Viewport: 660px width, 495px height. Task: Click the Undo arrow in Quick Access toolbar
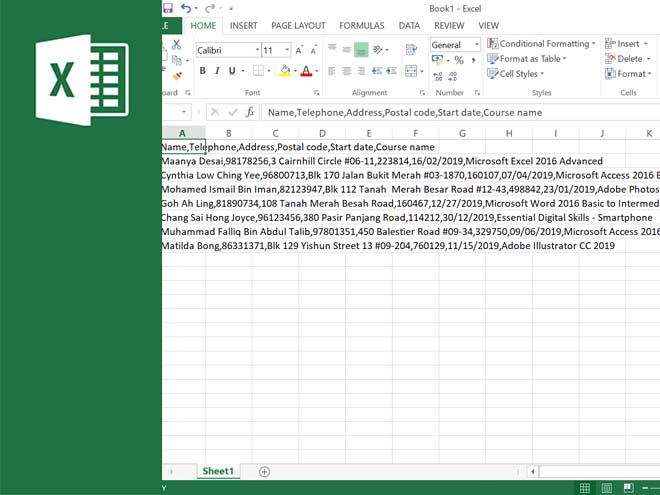187,8
